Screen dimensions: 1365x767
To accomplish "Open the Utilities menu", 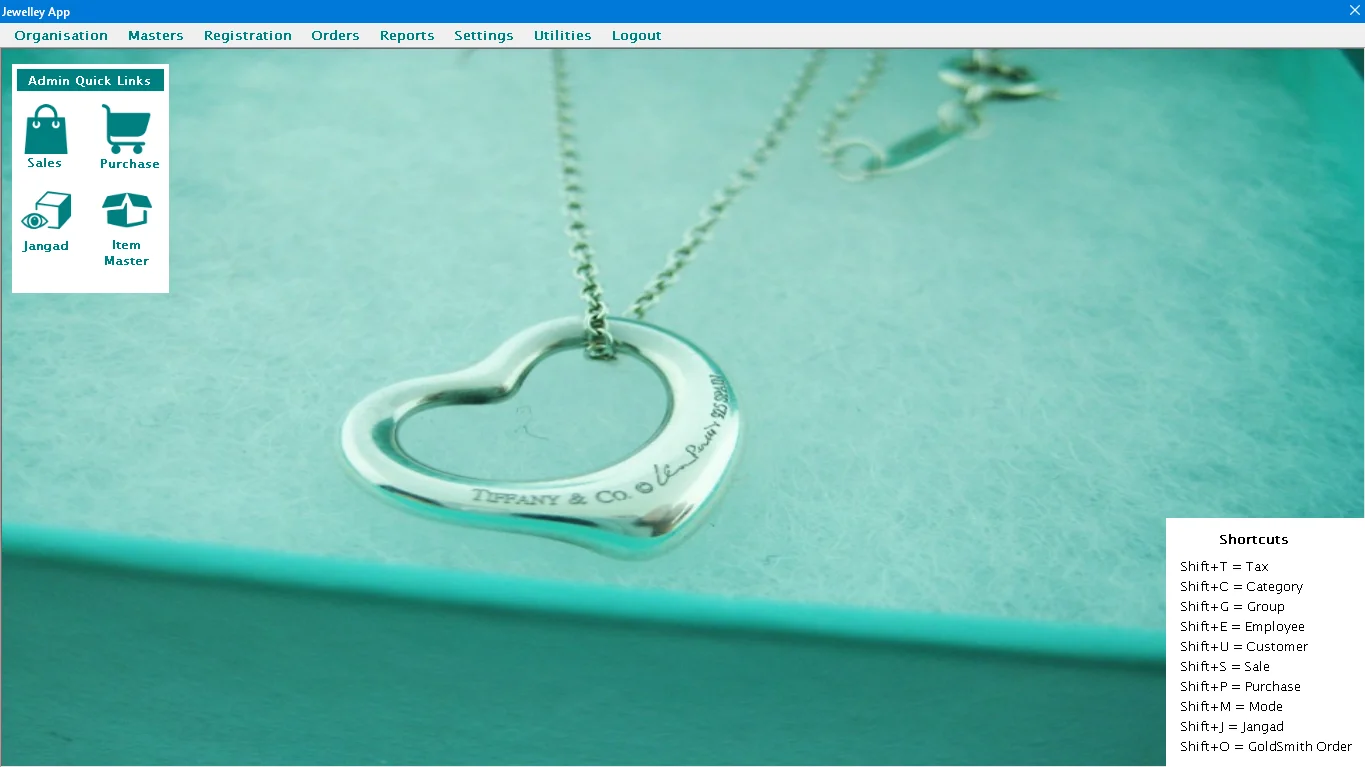I will 563,35.
